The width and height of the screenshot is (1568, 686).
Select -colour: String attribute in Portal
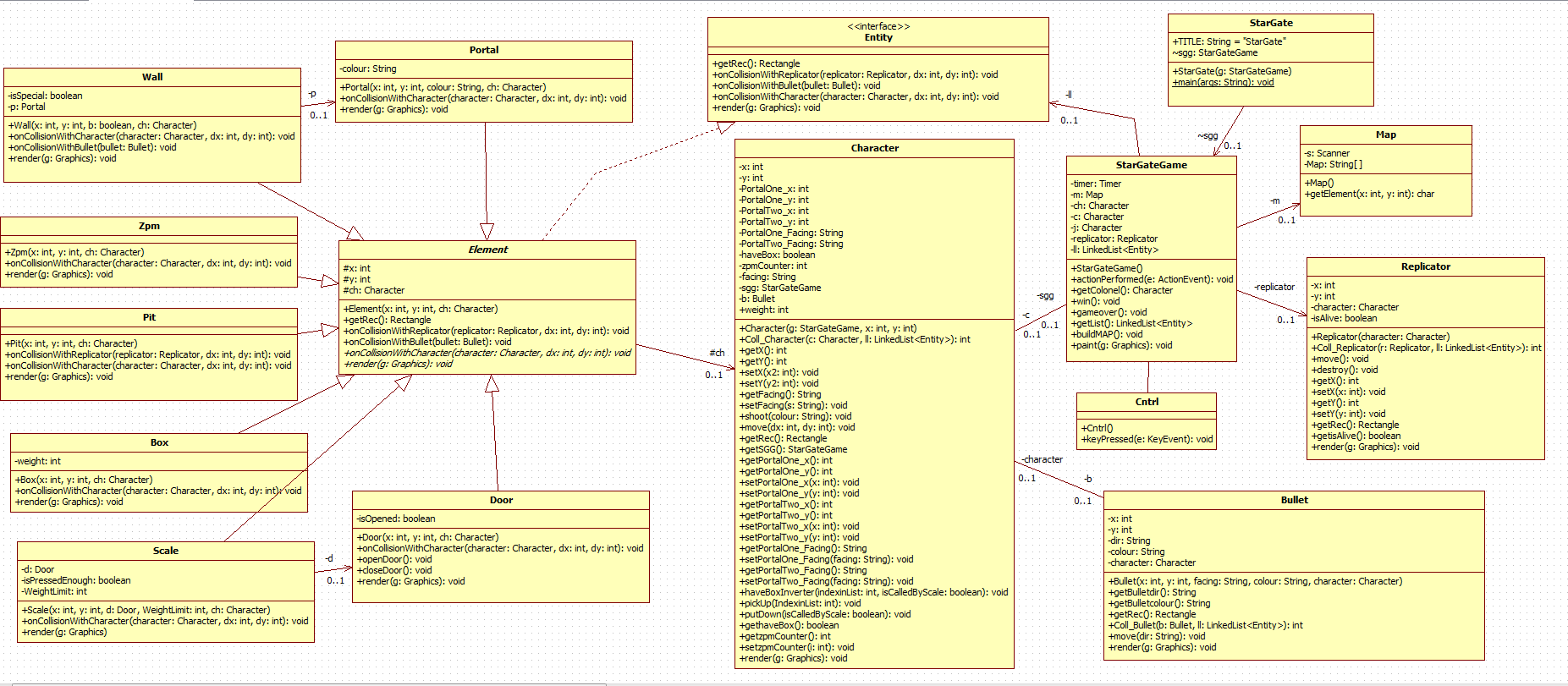(x=368, y=69)
